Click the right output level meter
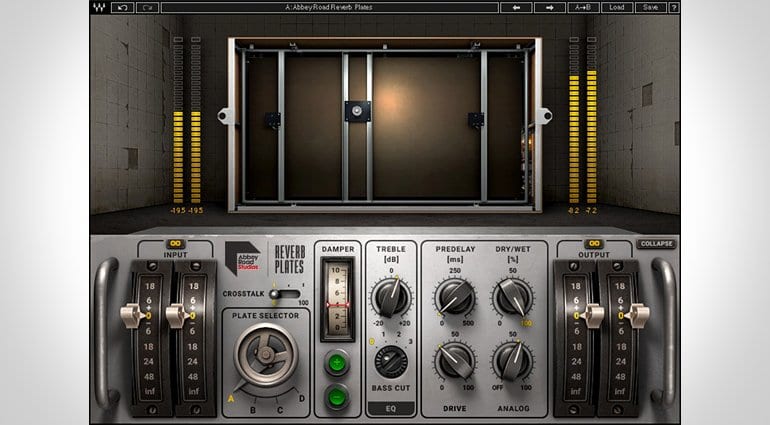The image size is (770, 425). pos(592,120)
